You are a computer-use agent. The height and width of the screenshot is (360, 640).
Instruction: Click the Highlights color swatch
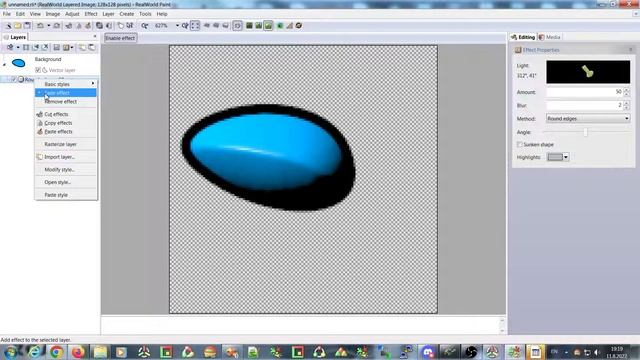[x=555, y=157]
